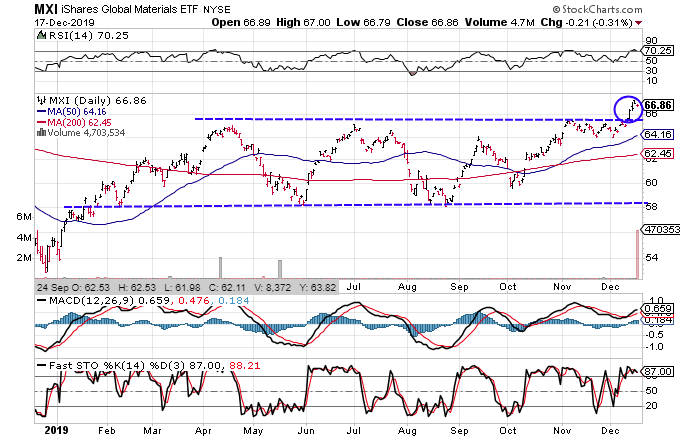
Task: Click the small chart icon before RSI(14)
Action: pos(42,36)
